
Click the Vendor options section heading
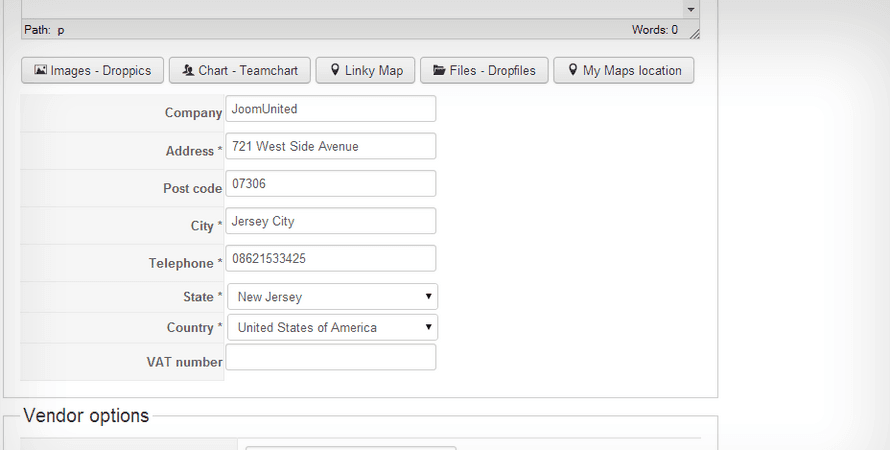(x=86, y=416)
